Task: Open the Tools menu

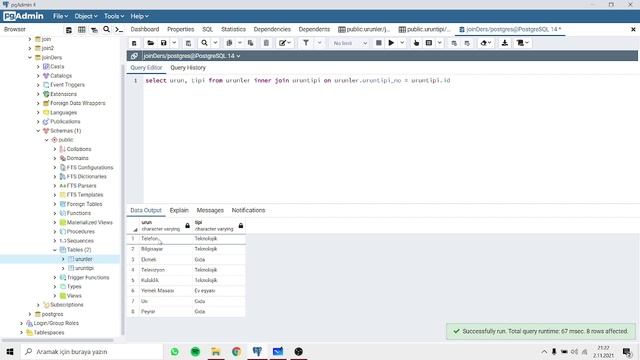Action: click(114, 16)
